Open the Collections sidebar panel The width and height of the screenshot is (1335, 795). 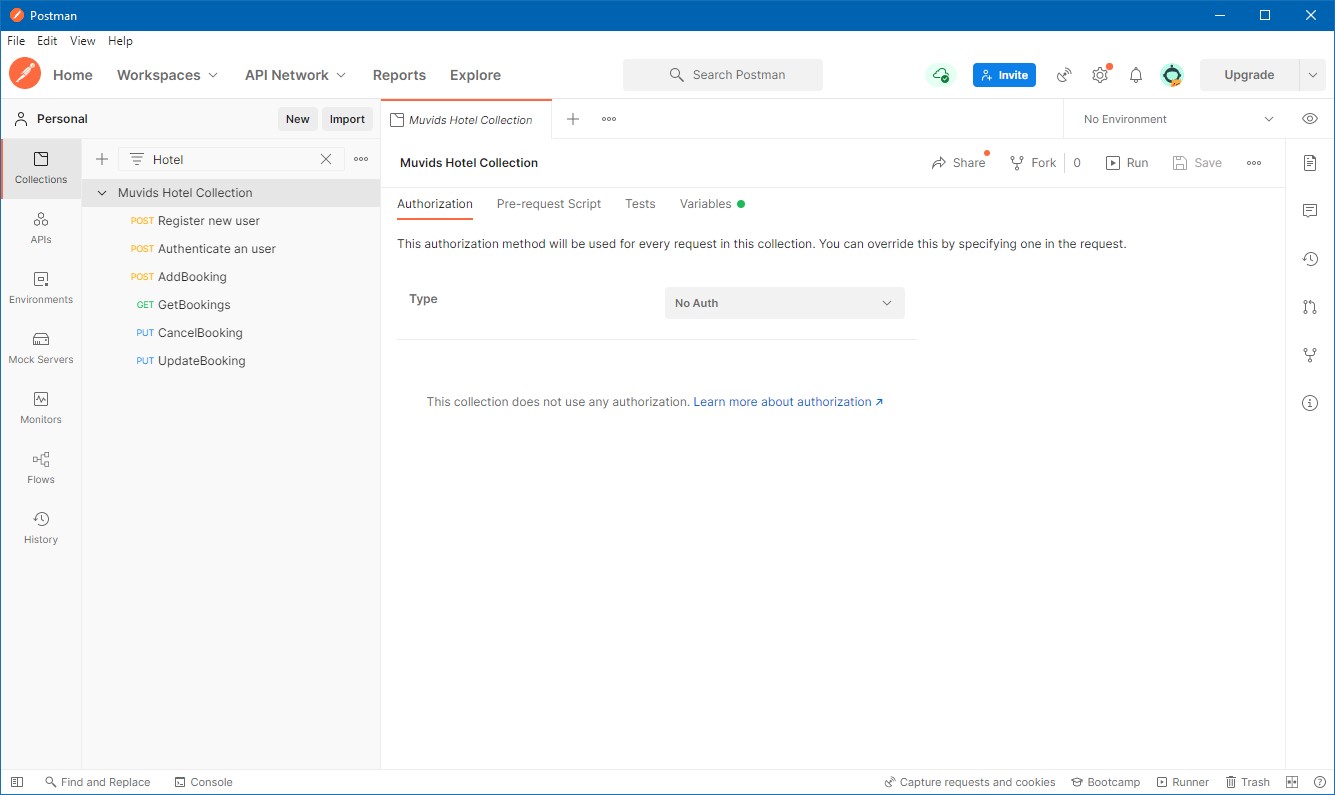41,168
